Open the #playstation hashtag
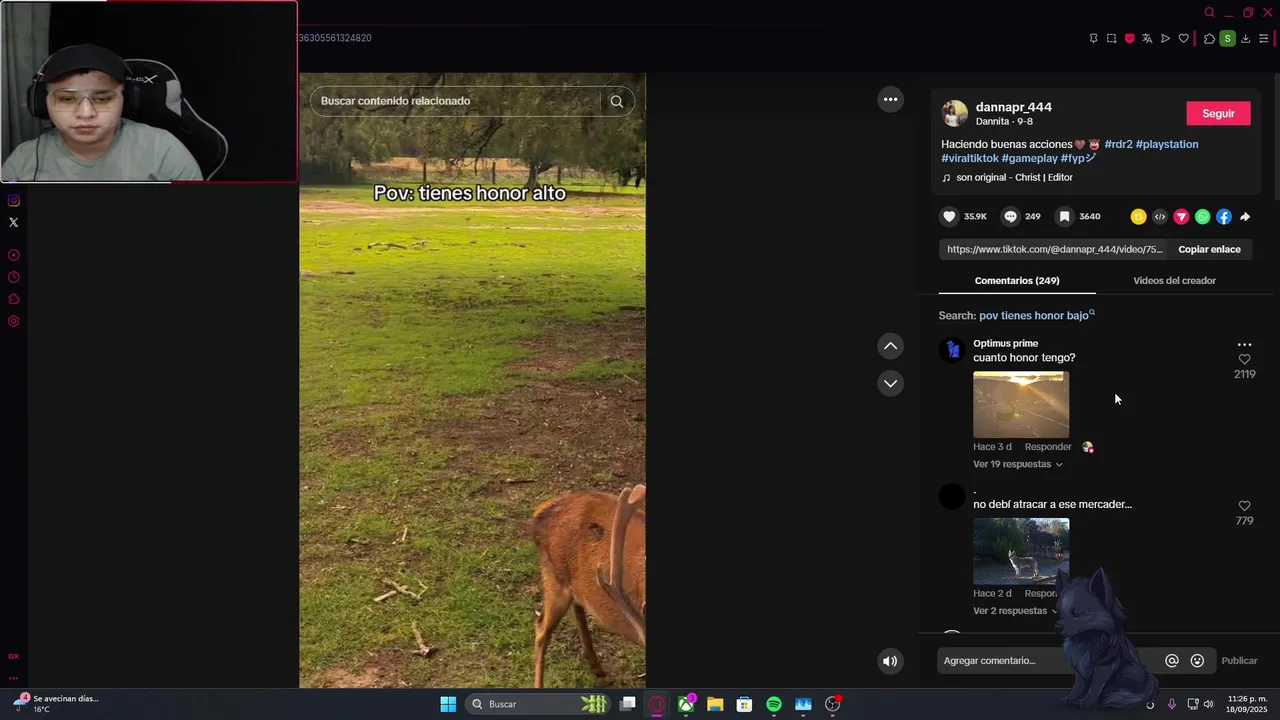 click(1167, 144)
